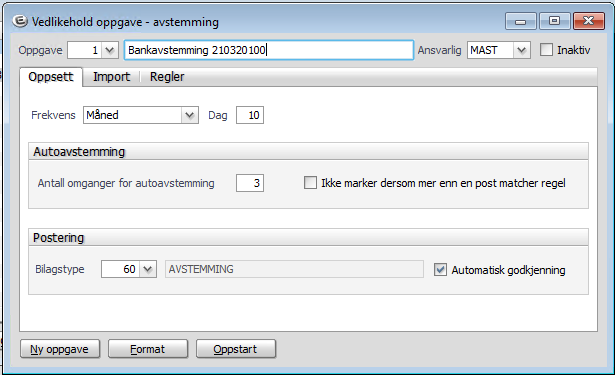The image size is (615, 375).
Task: Click the Frekvens label
Action: click(53, 115)
